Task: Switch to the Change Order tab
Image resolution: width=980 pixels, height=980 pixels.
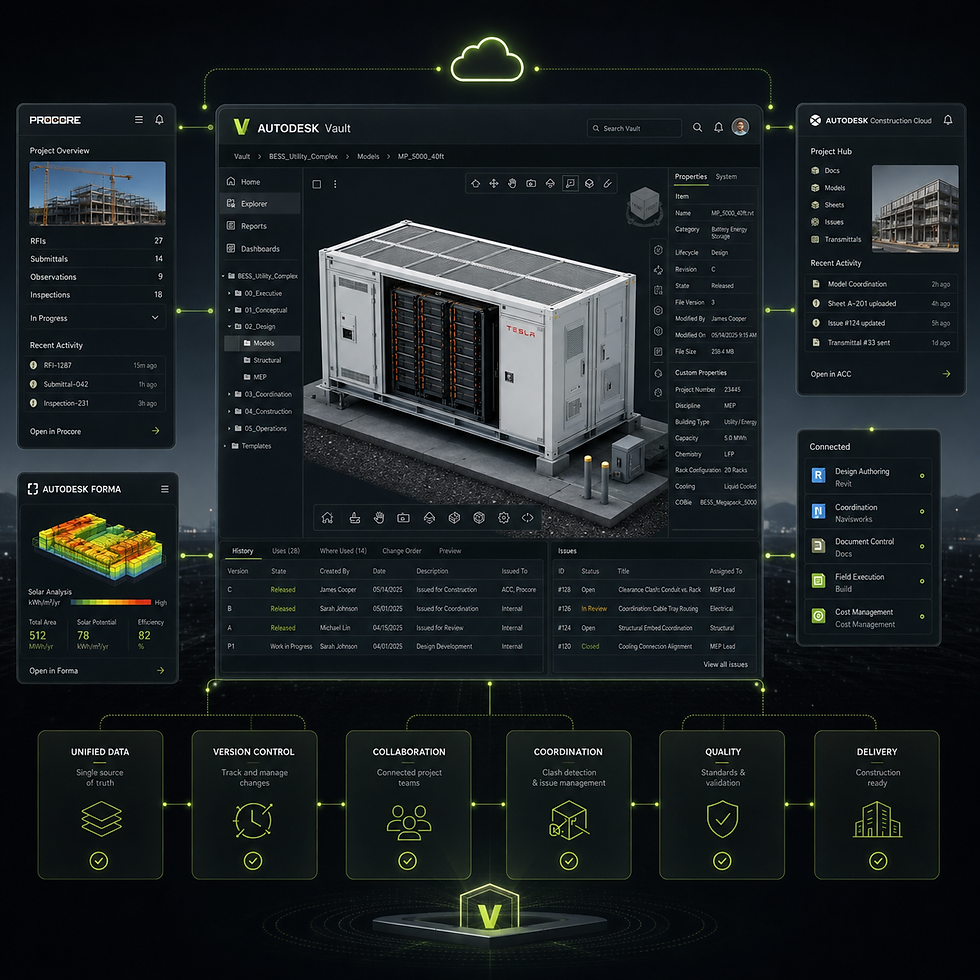Action: pyautogui.click(x=402, y=551)
